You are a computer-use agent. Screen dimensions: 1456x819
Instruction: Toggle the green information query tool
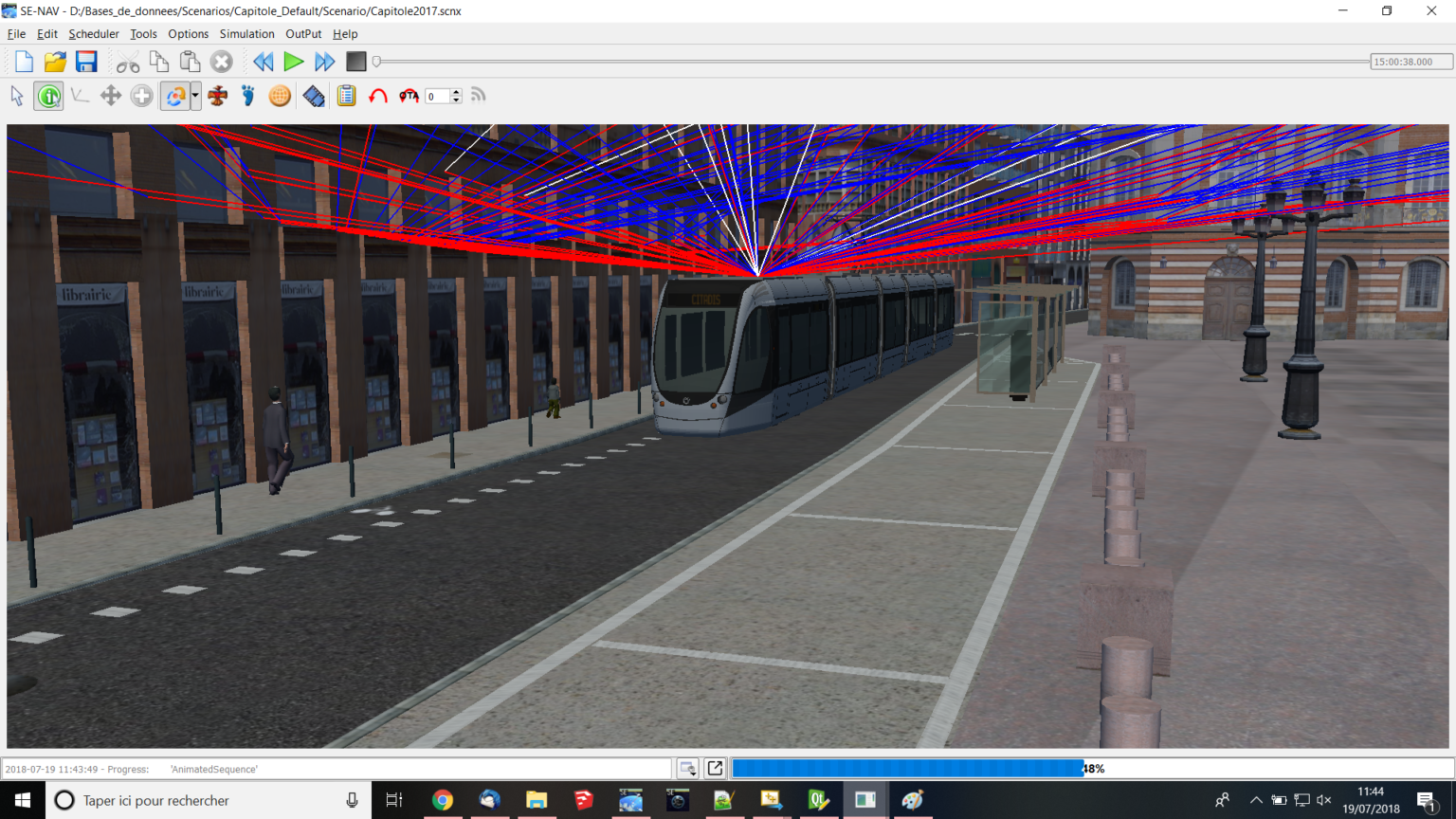(49, 96)
